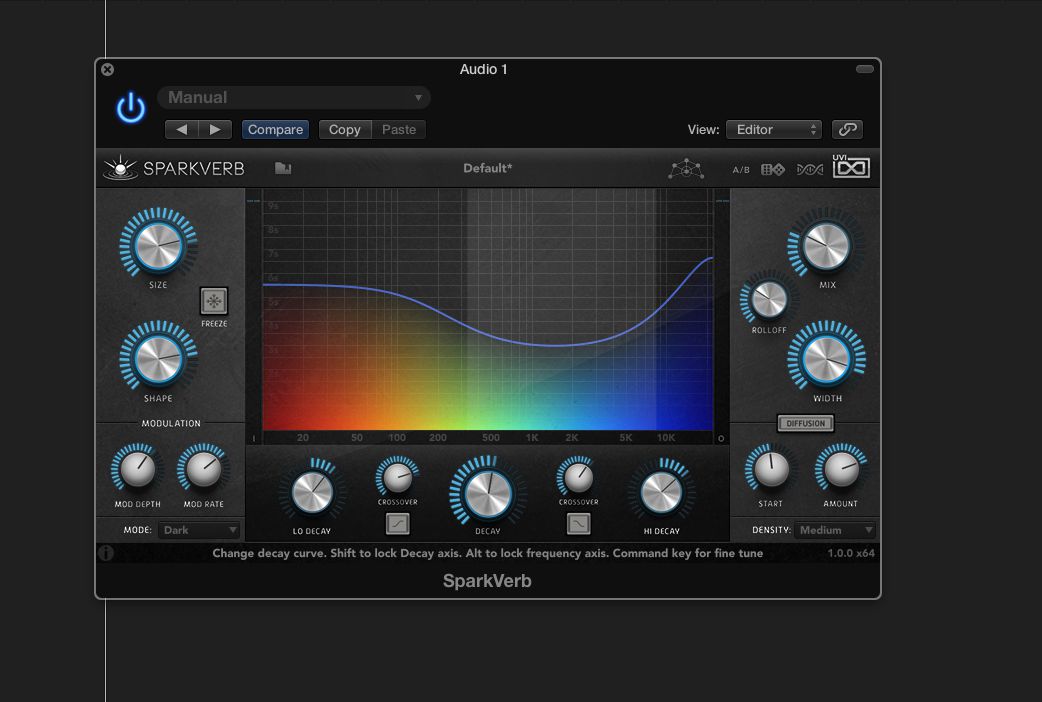Click the Shape knob

158,358
